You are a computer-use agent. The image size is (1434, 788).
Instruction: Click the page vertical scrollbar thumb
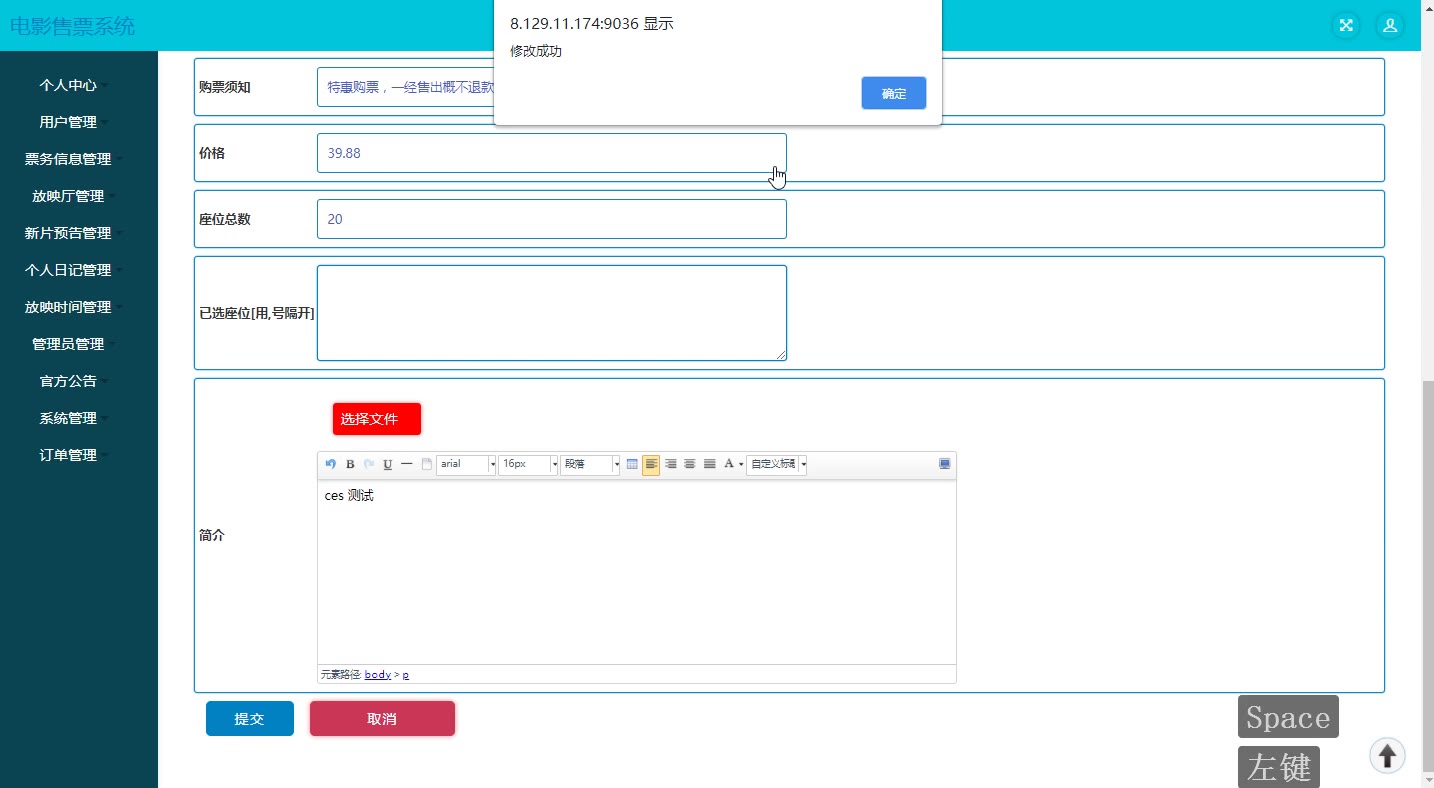pos(1427,576)
